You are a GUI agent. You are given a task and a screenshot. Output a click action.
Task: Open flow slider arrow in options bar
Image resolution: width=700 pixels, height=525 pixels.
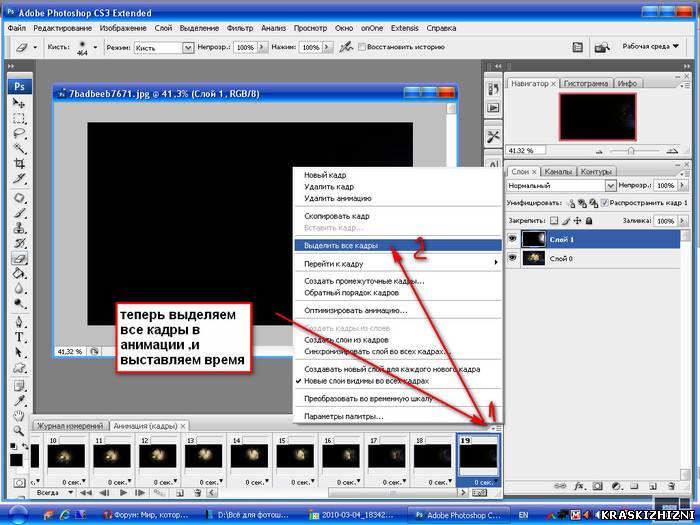click(x=328, y=47)
